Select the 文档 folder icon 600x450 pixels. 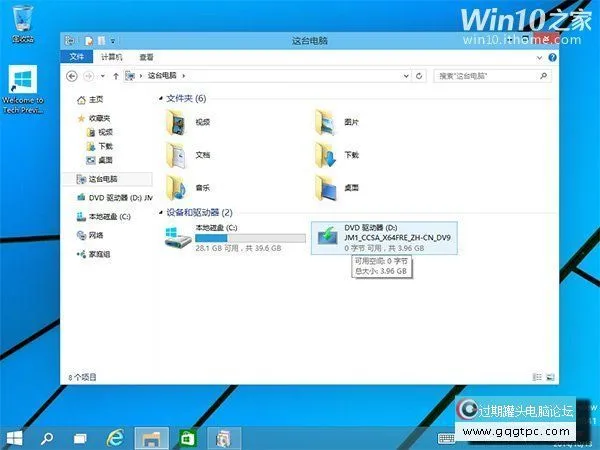tap(176, 155)
